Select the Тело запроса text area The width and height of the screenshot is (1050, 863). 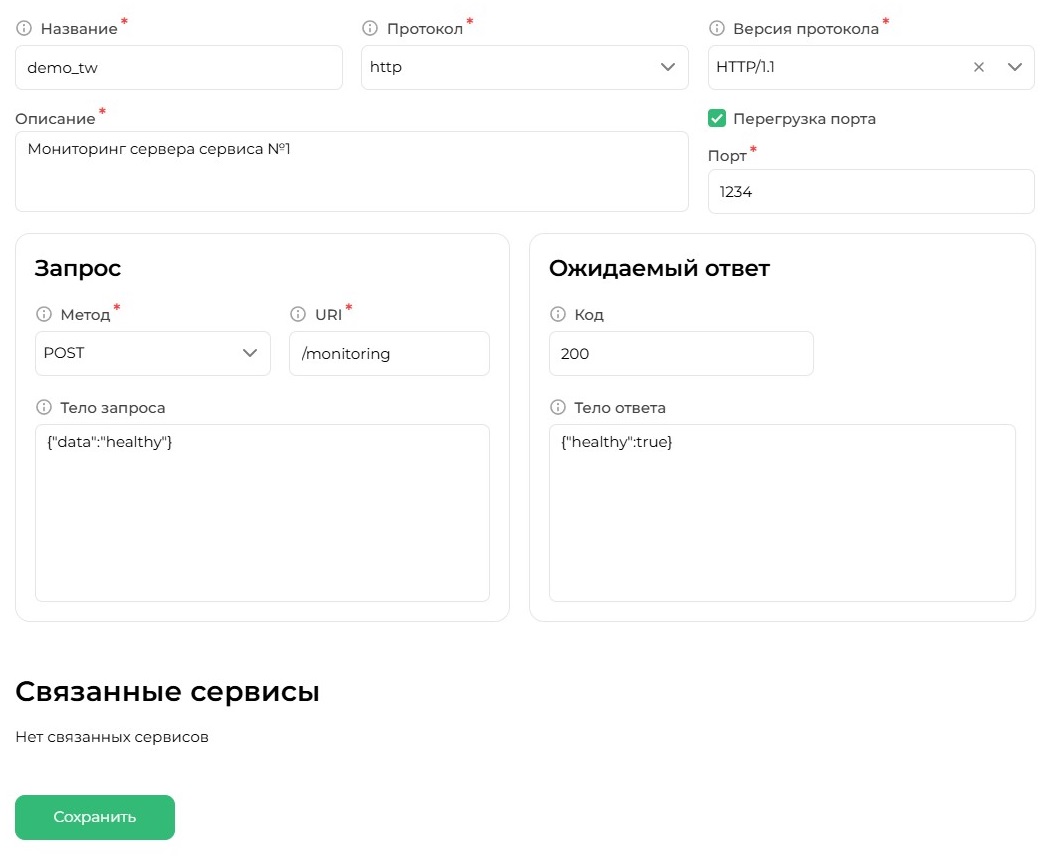(262, 510)
